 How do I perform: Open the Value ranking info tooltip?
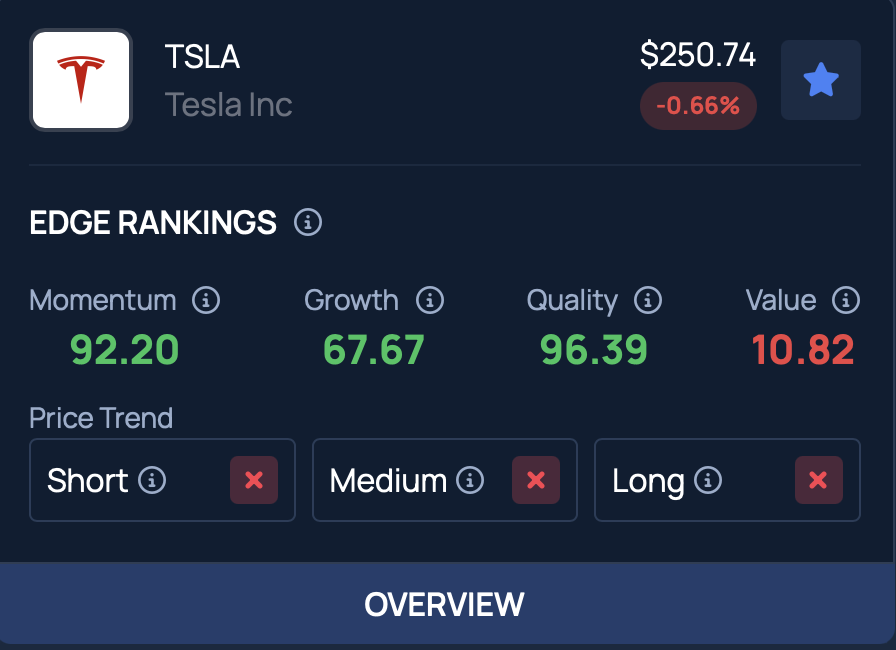coord(846,300)
